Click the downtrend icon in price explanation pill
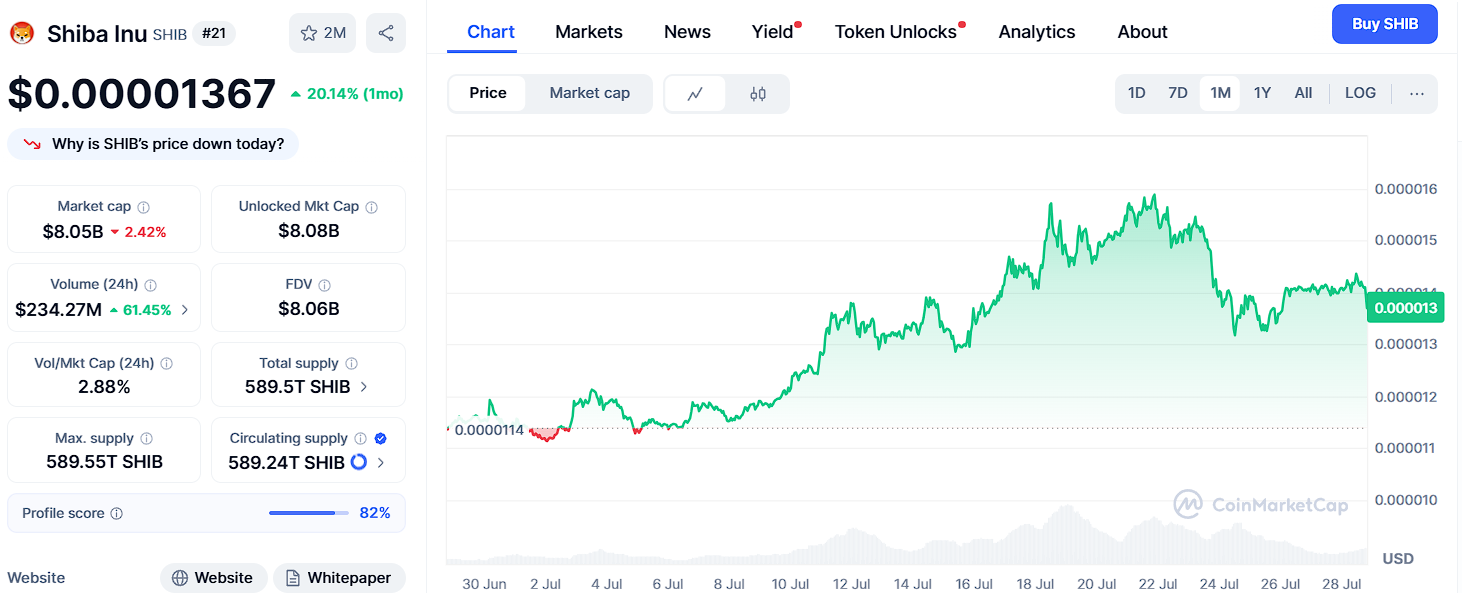Screen dimensions: 1462x593 tap(32, 144)
